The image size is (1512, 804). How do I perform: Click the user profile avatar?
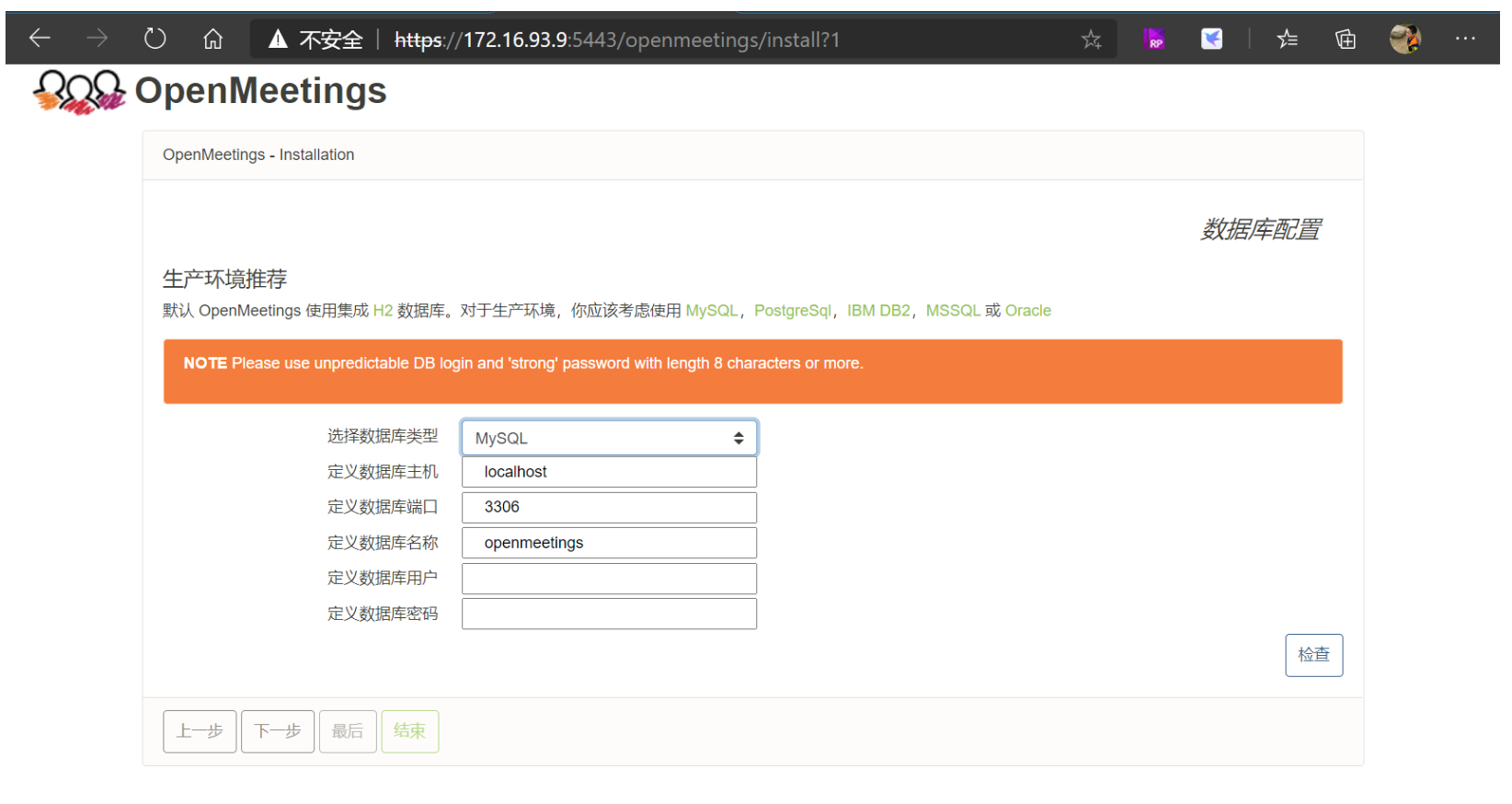[1404, 39]
